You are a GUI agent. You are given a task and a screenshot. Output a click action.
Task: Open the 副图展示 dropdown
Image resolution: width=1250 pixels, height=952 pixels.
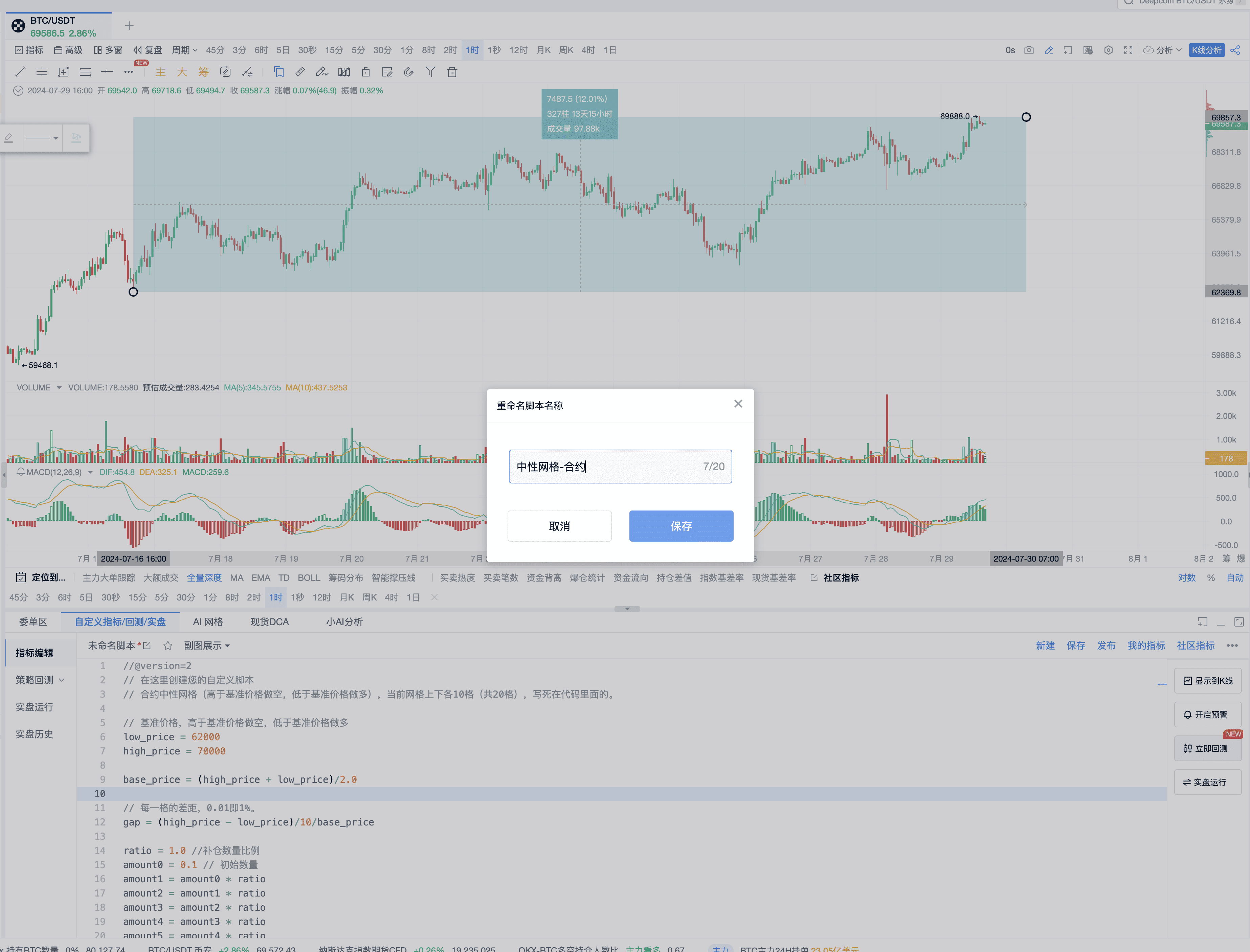pyautogui.click(x=207, y=645)
